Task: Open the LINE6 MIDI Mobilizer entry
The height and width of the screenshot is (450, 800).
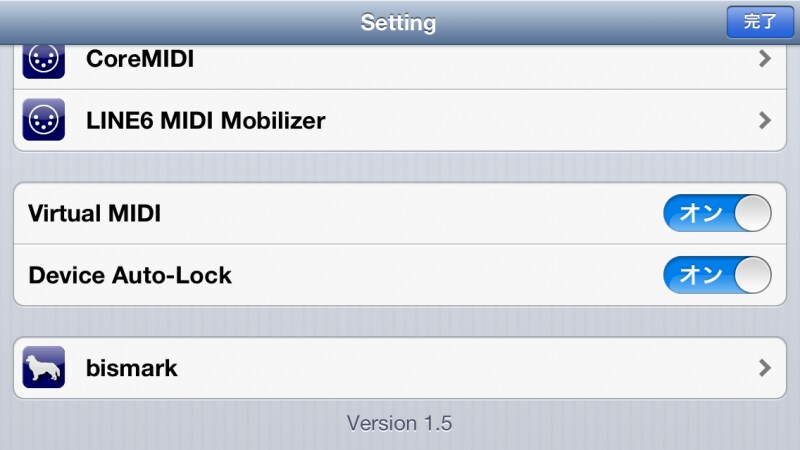Action: (400, 120)
